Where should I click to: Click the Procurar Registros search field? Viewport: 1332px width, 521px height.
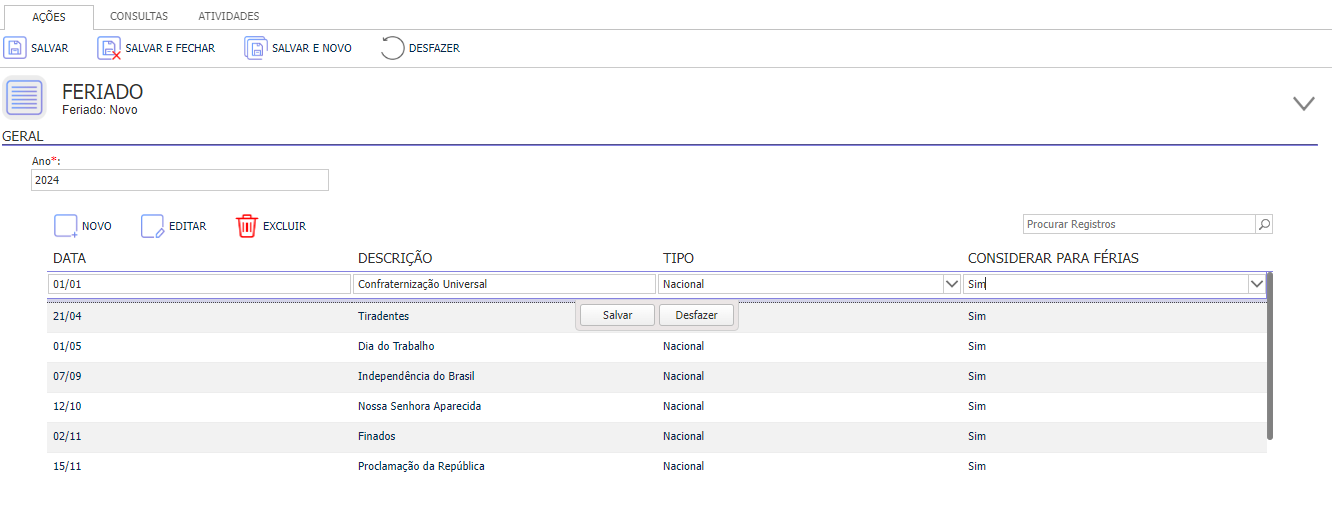1139,224
